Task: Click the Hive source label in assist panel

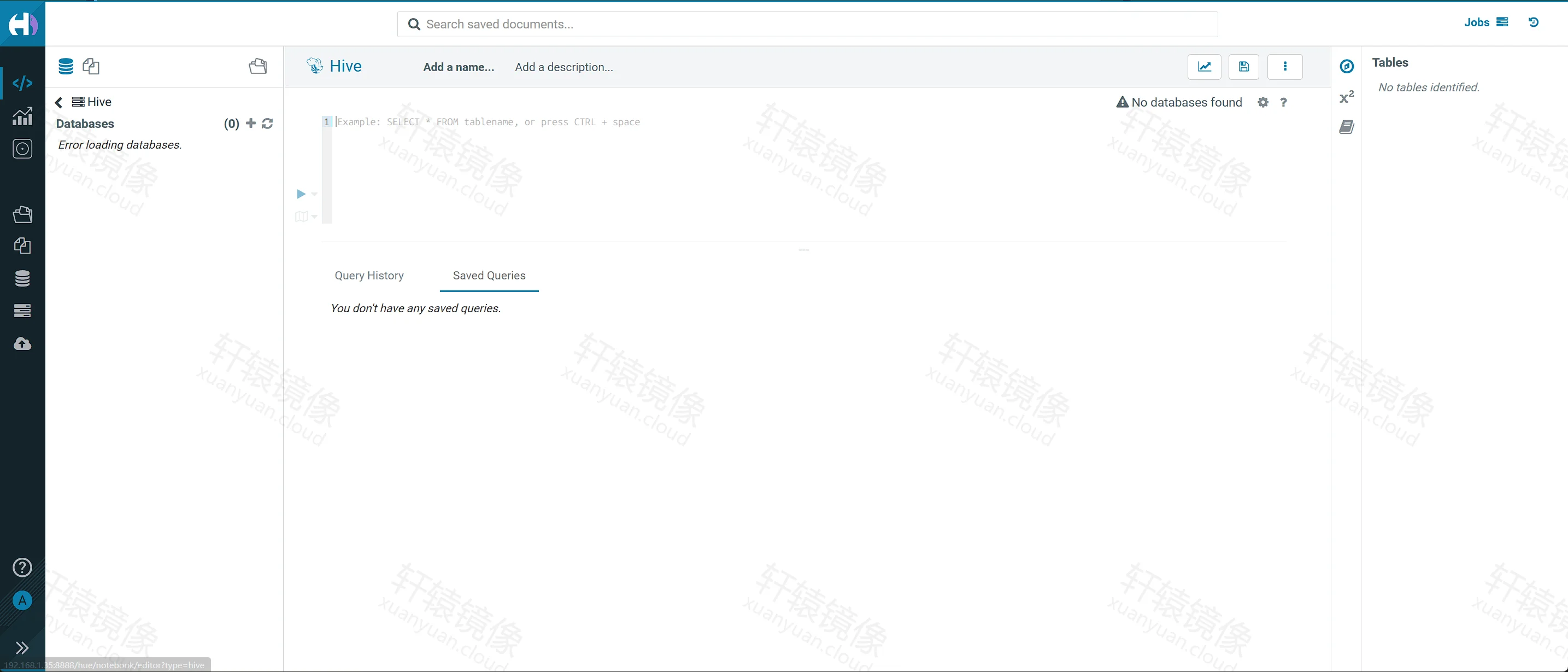Action: point(92,102)
